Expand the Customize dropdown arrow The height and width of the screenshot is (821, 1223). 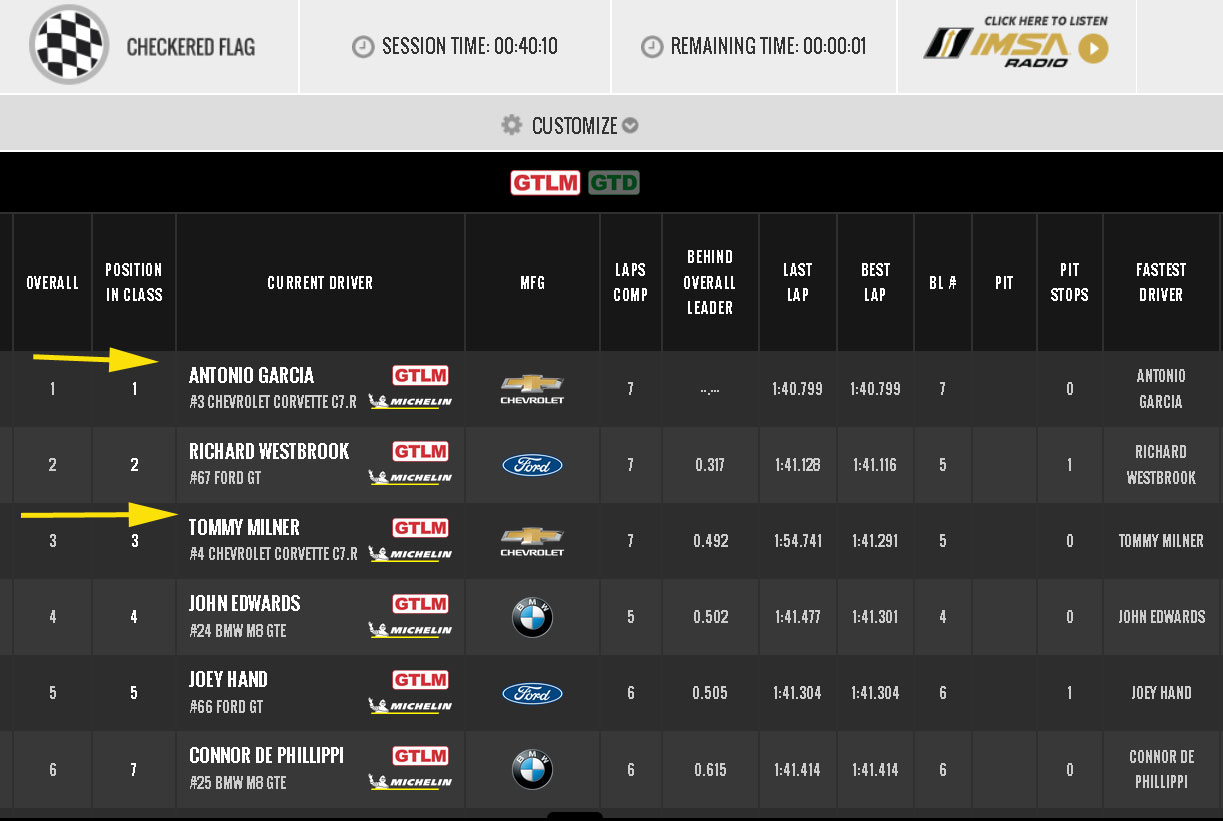point(630,126)
